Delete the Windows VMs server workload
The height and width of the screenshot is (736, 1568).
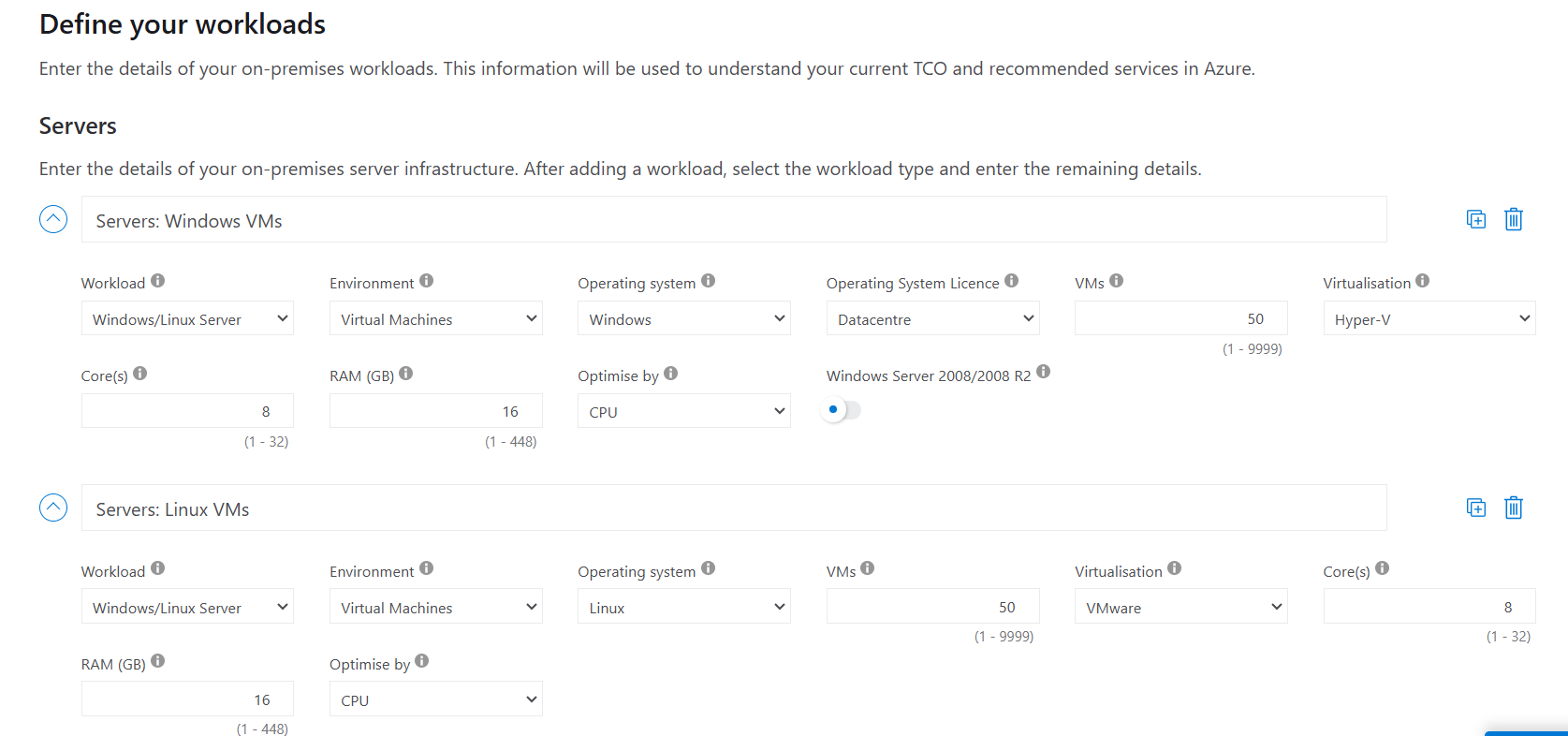point(1514,219)
